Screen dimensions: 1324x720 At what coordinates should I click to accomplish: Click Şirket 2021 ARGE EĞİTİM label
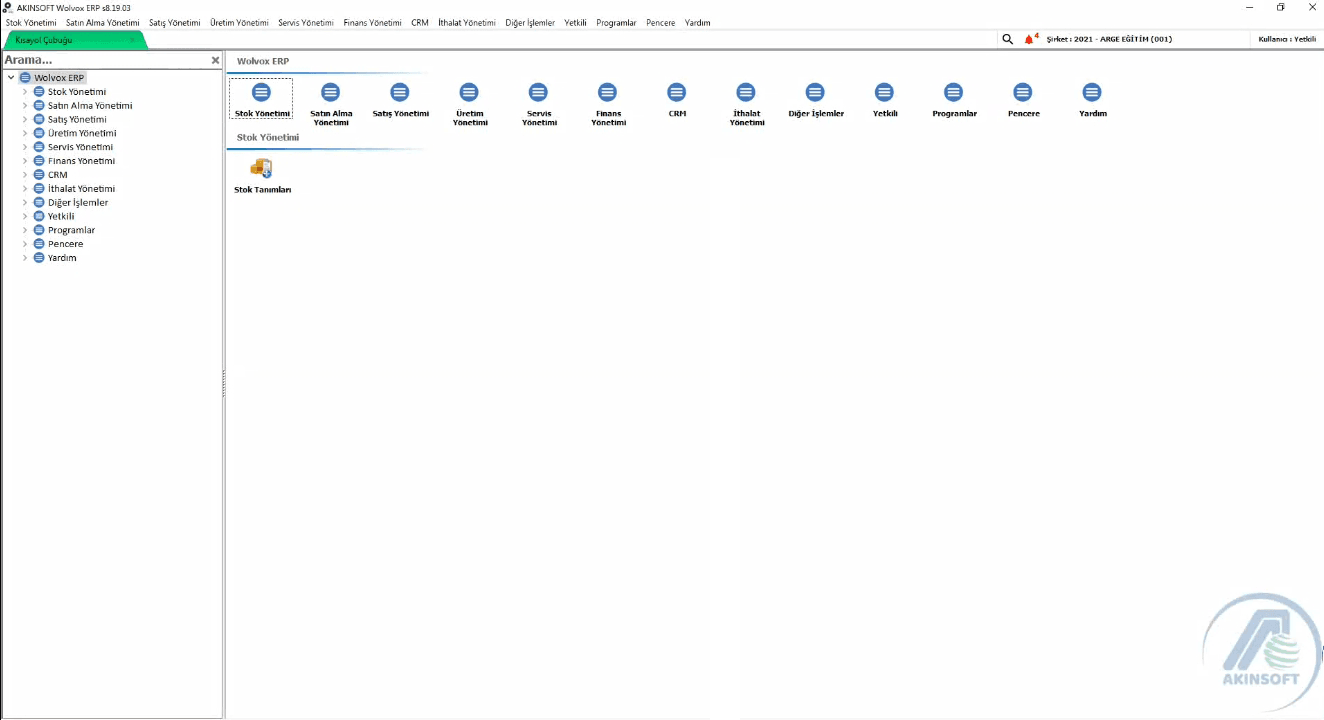pos(1109,39)
